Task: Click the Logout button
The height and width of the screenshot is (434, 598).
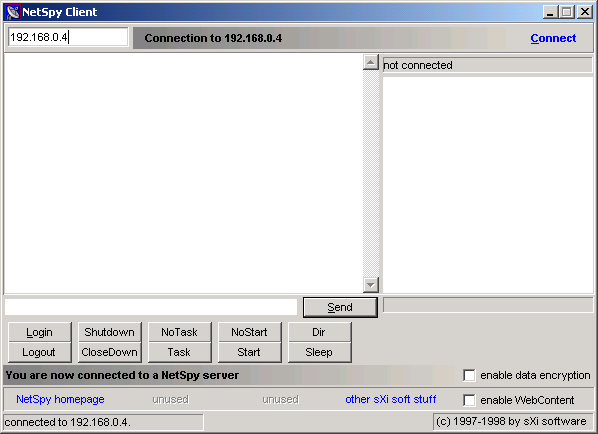Action: [x=39, y=352]
